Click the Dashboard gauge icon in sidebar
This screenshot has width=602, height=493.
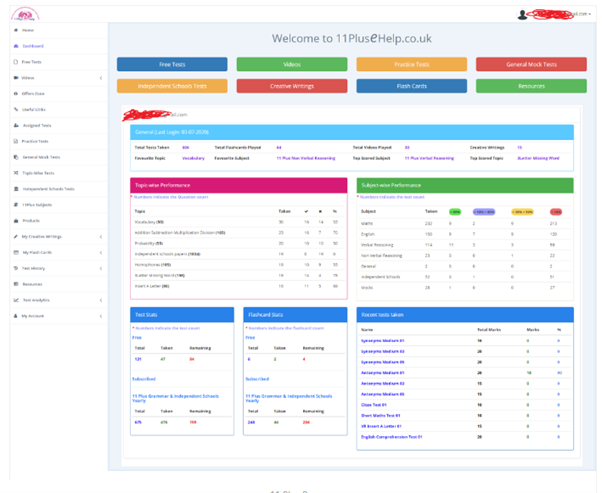click(16, 46)
